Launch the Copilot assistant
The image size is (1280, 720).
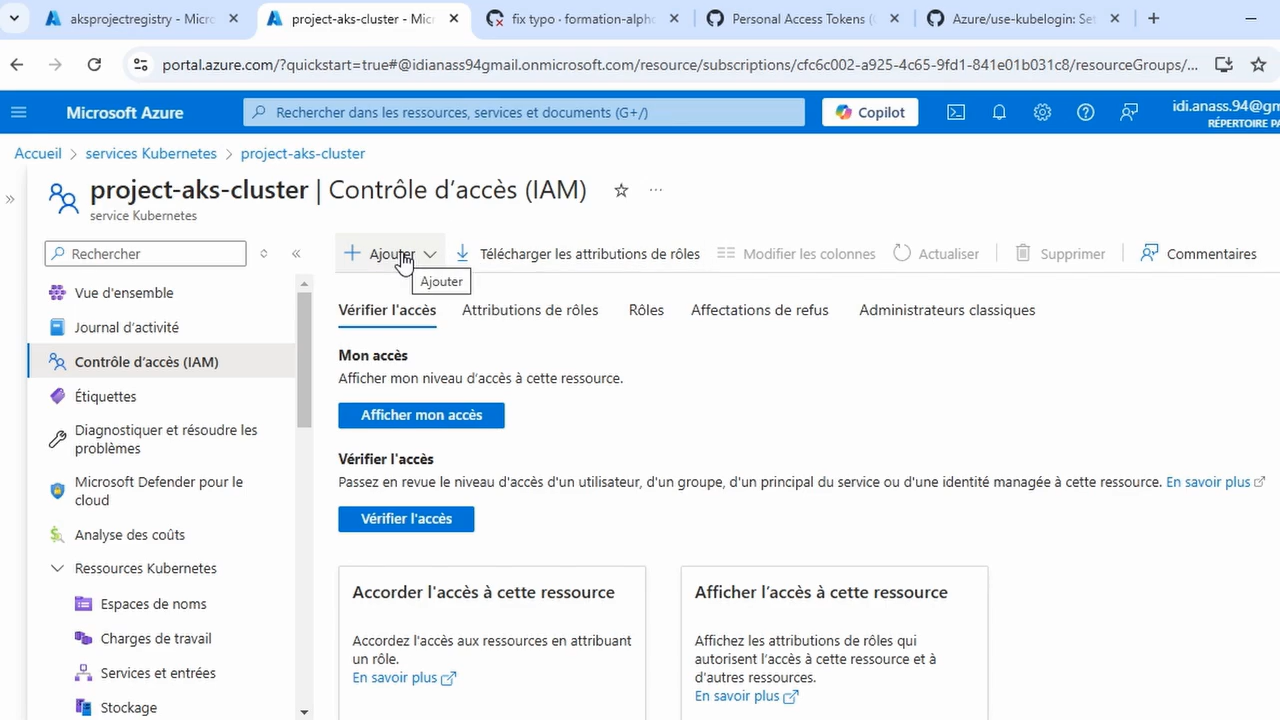point(869,112)
